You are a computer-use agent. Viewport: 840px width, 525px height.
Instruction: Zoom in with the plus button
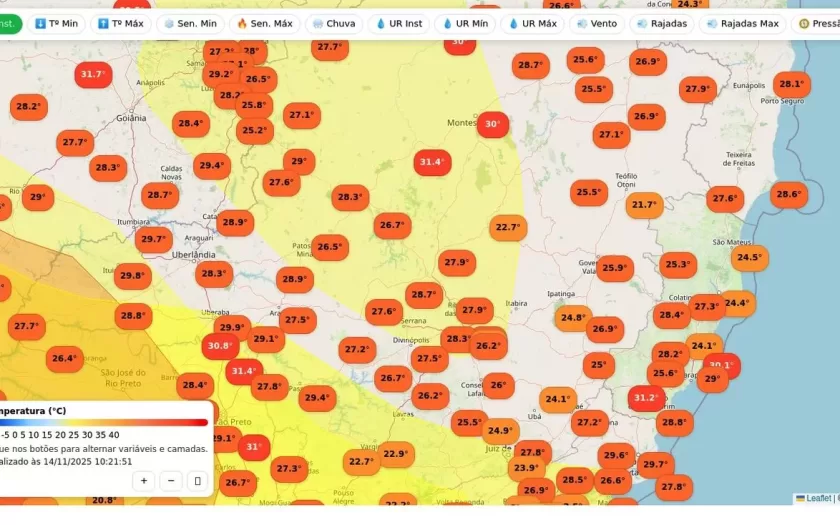[144, 481]
